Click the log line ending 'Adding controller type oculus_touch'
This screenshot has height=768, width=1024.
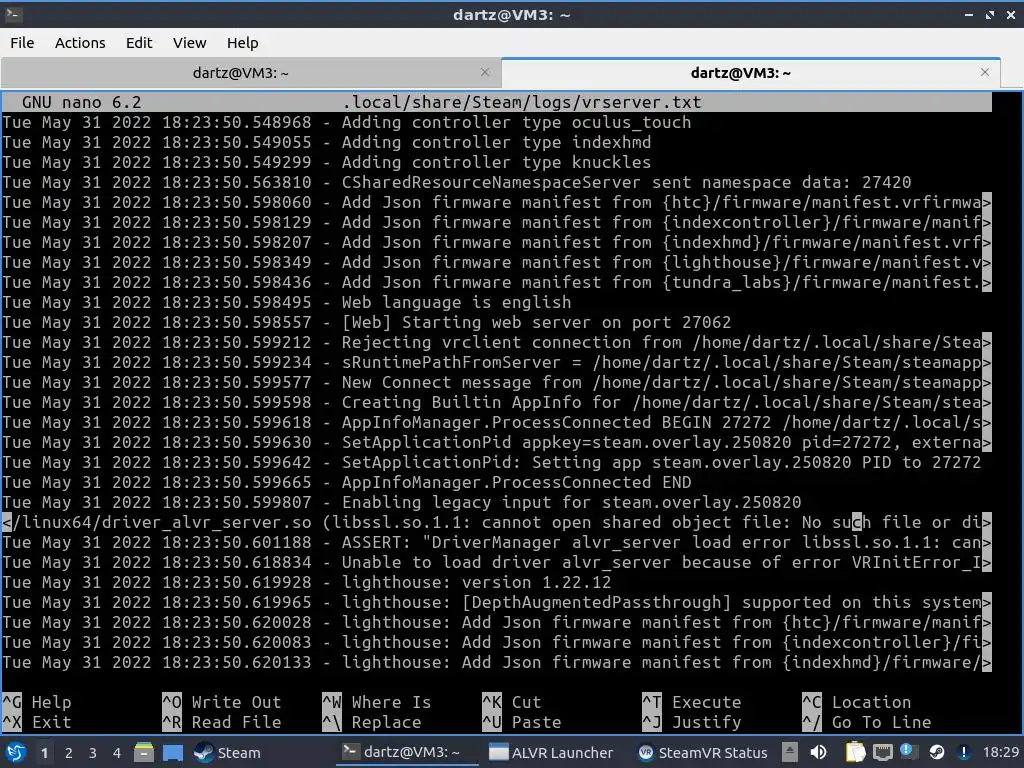[x=347, y=123]
